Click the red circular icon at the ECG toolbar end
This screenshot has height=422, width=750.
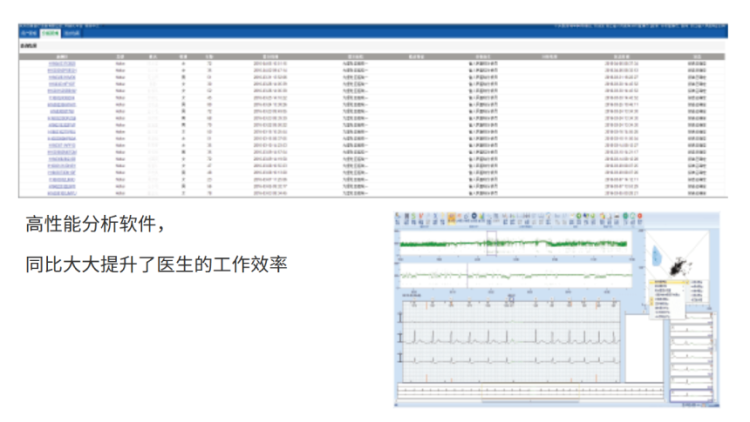[640, 216]
